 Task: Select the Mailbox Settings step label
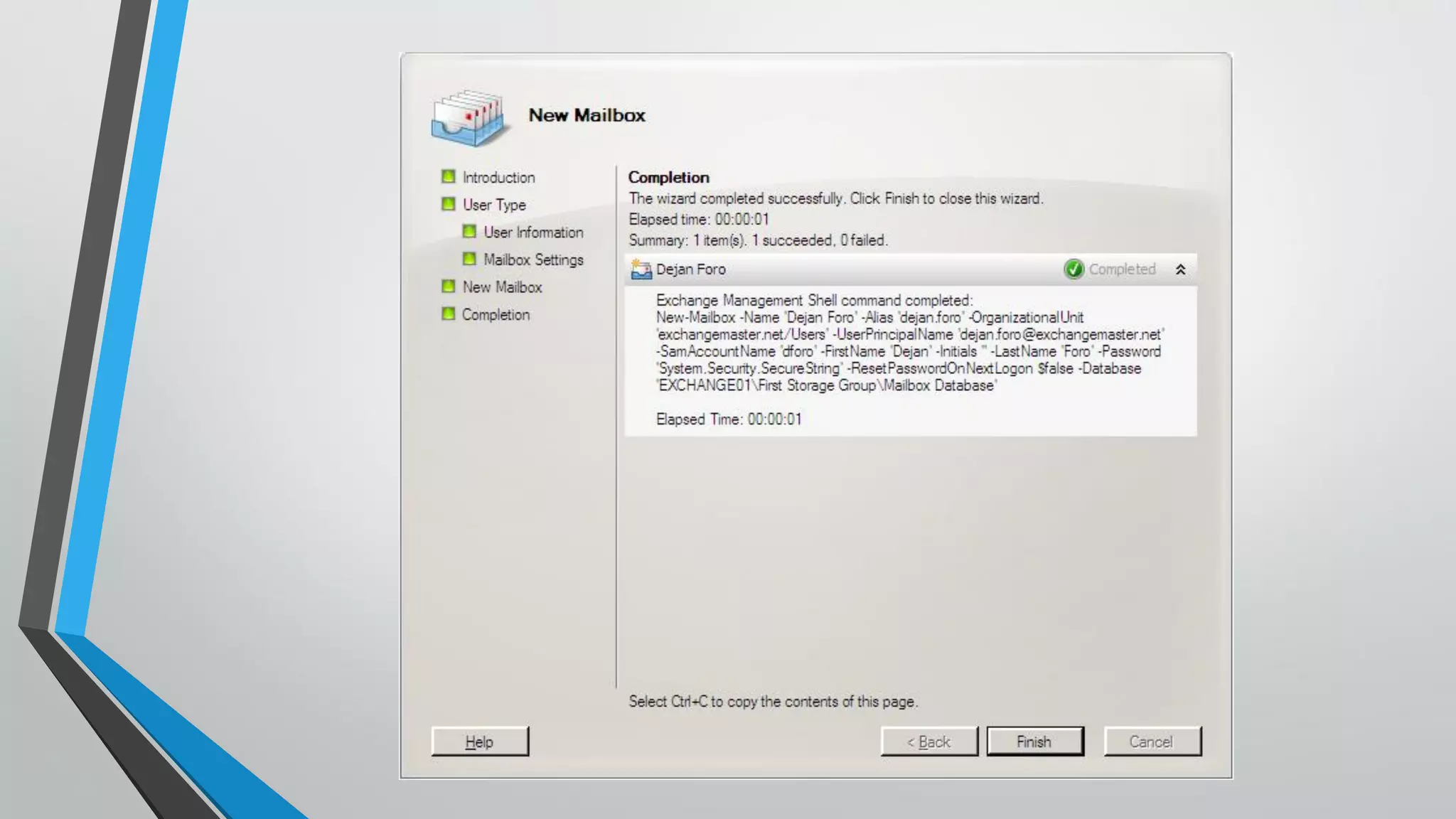coord(533,260)
